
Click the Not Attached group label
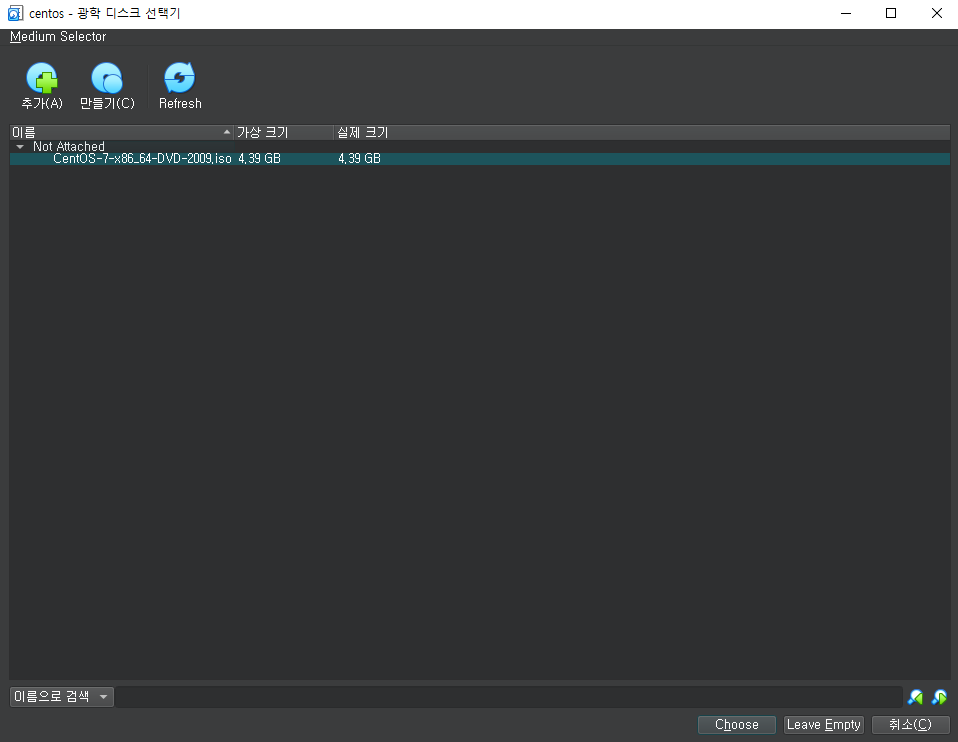[68, 147]
